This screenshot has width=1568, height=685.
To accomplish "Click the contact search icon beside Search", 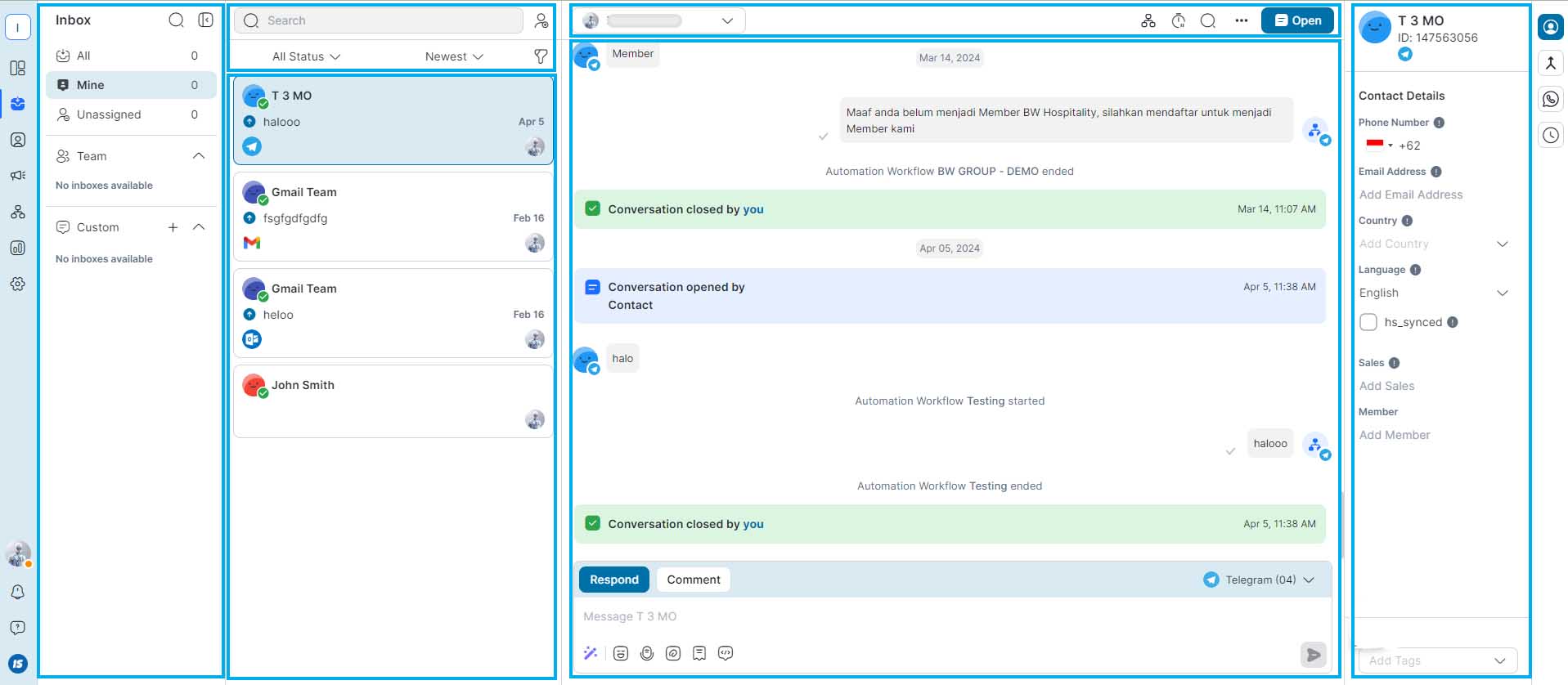I will tap(541, 20).
